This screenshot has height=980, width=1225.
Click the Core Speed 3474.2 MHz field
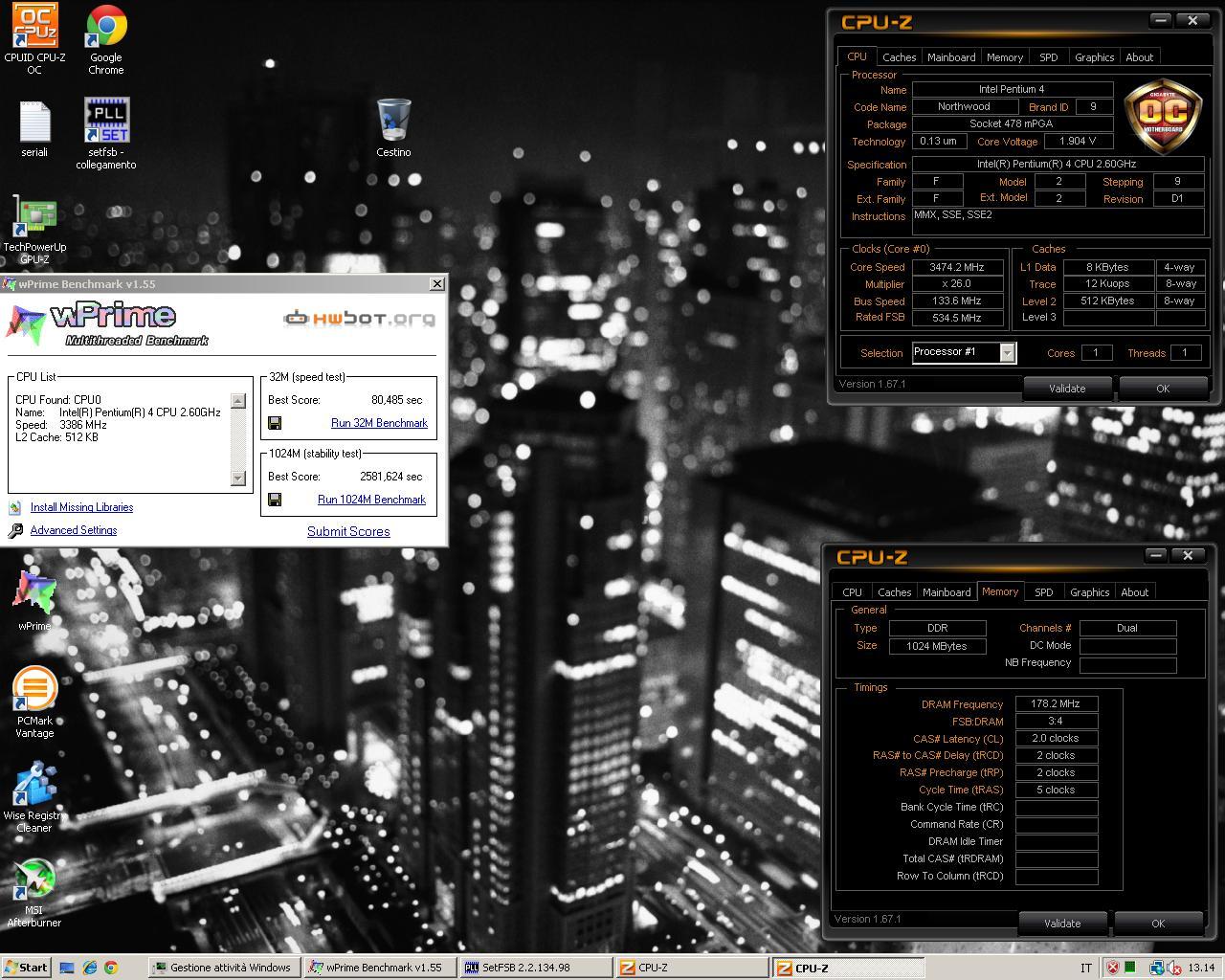pos(958,268)
